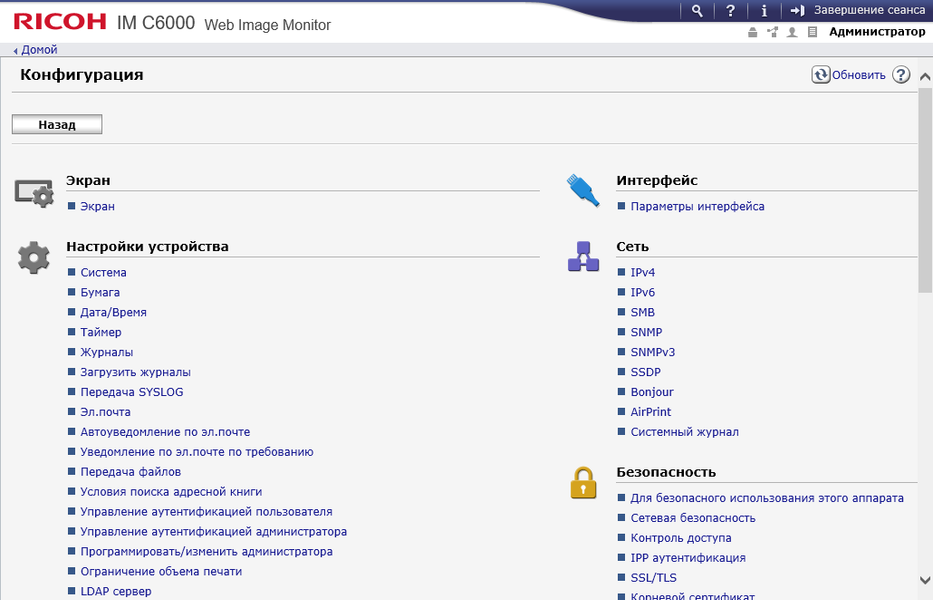Open Ограничение объема печати link
This screenshot has height=600, width=933.
coord(161,571)
